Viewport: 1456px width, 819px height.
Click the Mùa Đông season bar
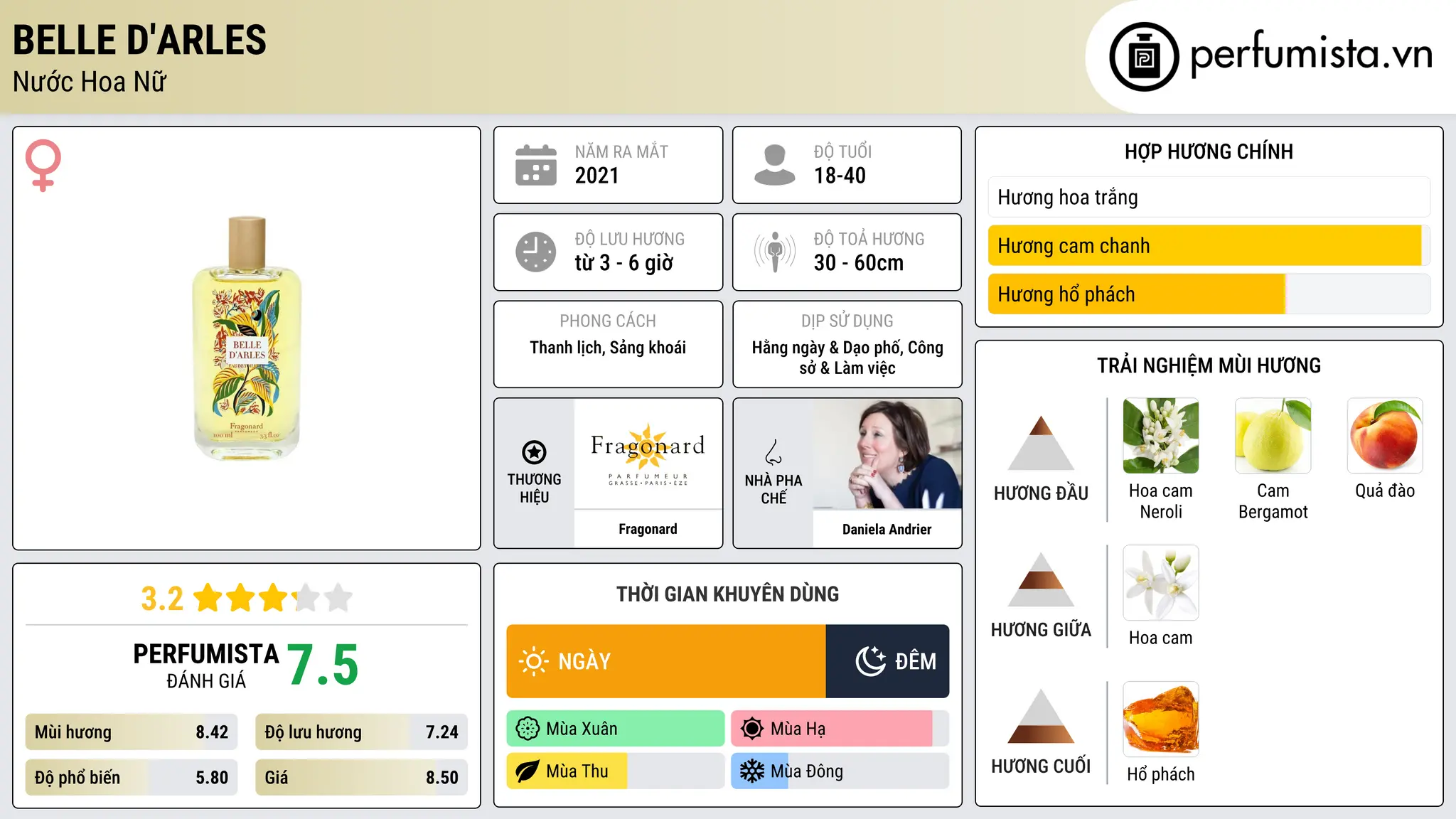(840, 771)
